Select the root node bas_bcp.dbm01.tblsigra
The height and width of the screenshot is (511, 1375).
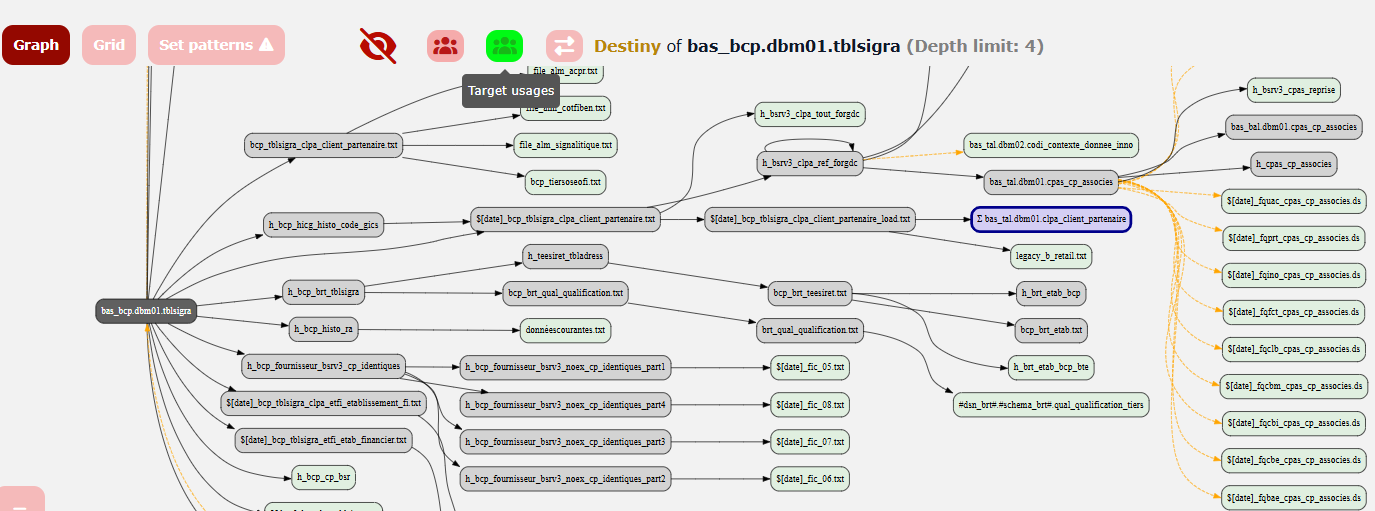point(146,311)
